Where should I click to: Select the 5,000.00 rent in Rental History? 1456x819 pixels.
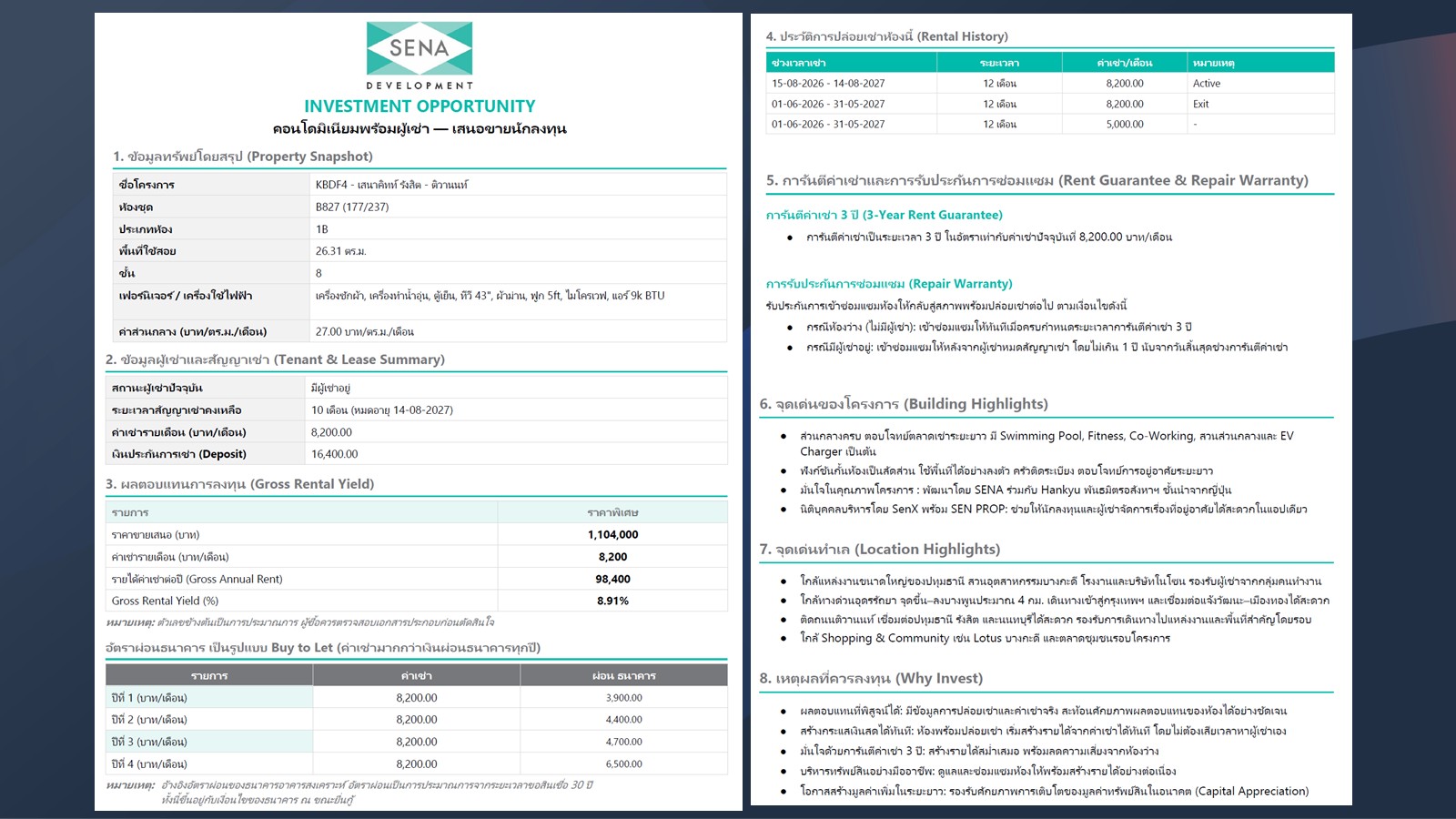coord(1125,124)
